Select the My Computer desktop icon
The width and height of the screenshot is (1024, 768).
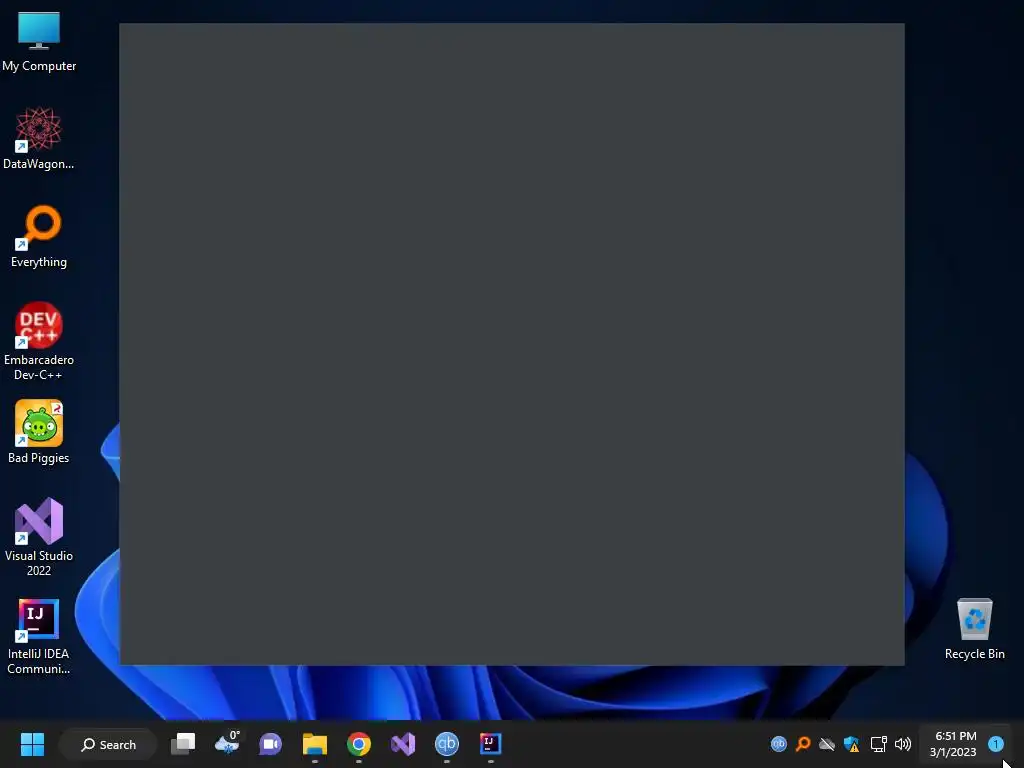[39, 42]
